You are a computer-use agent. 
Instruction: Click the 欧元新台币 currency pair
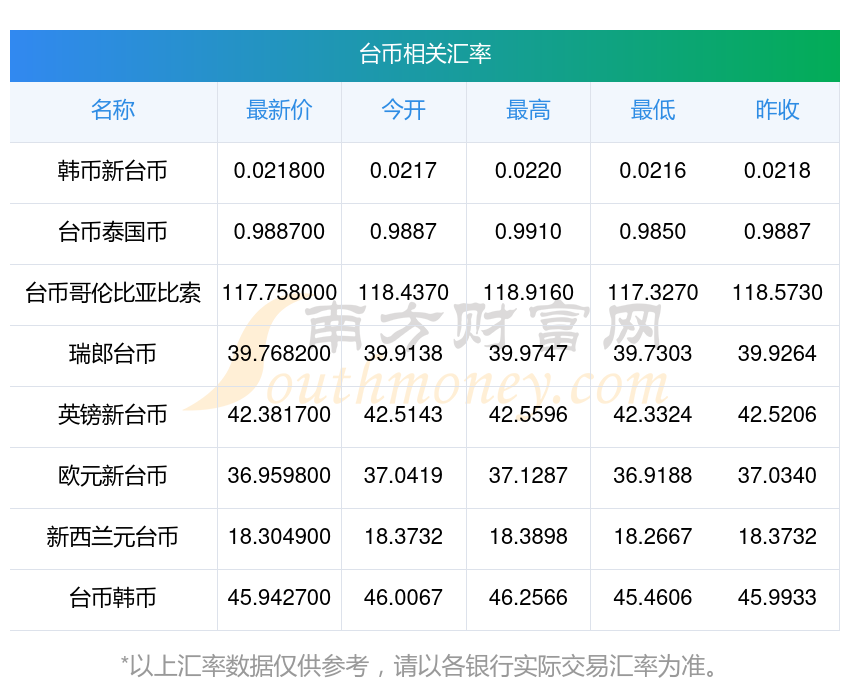tap(113, 476)
